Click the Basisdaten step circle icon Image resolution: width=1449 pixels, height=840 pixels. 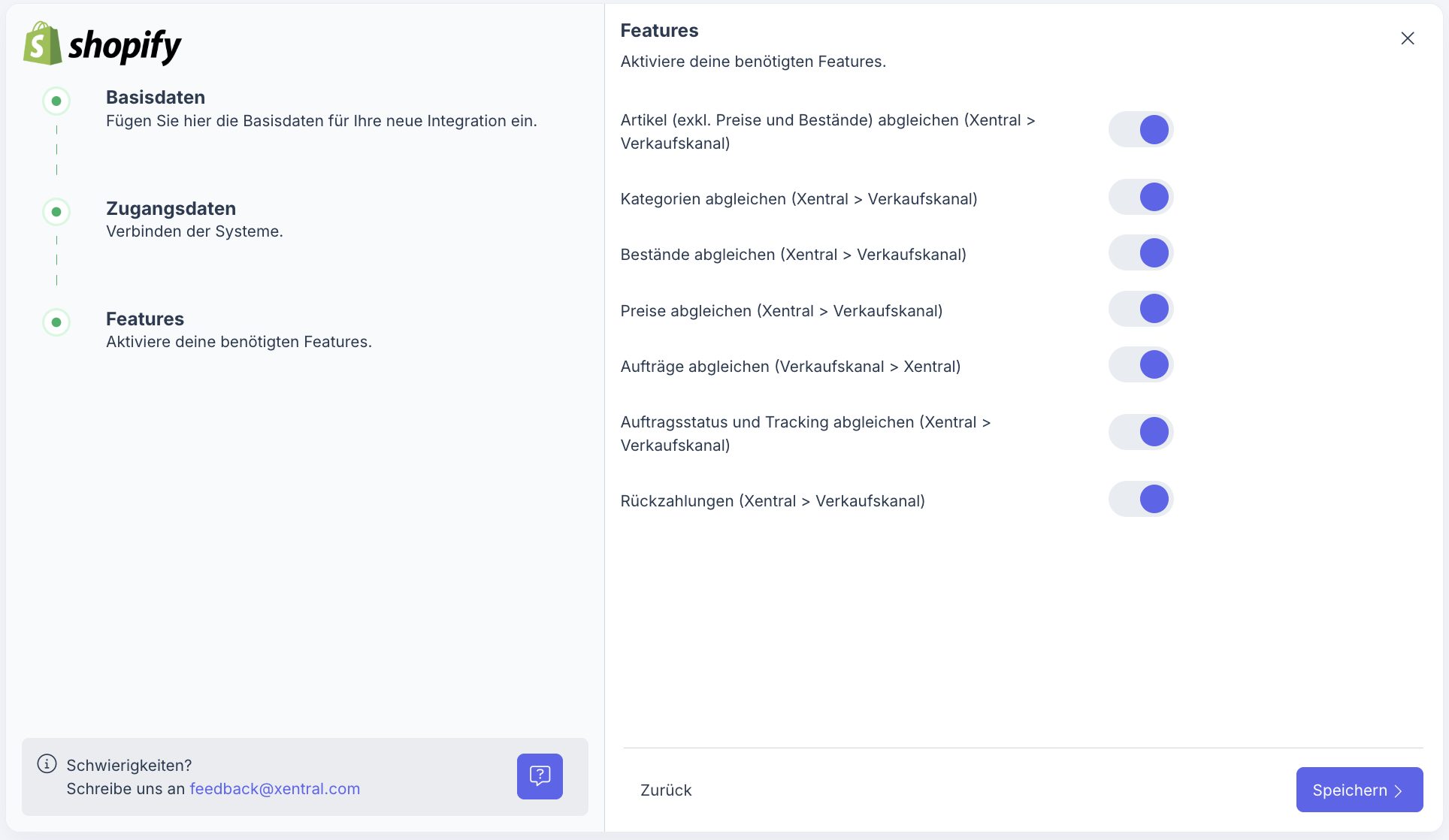[56, 101]
